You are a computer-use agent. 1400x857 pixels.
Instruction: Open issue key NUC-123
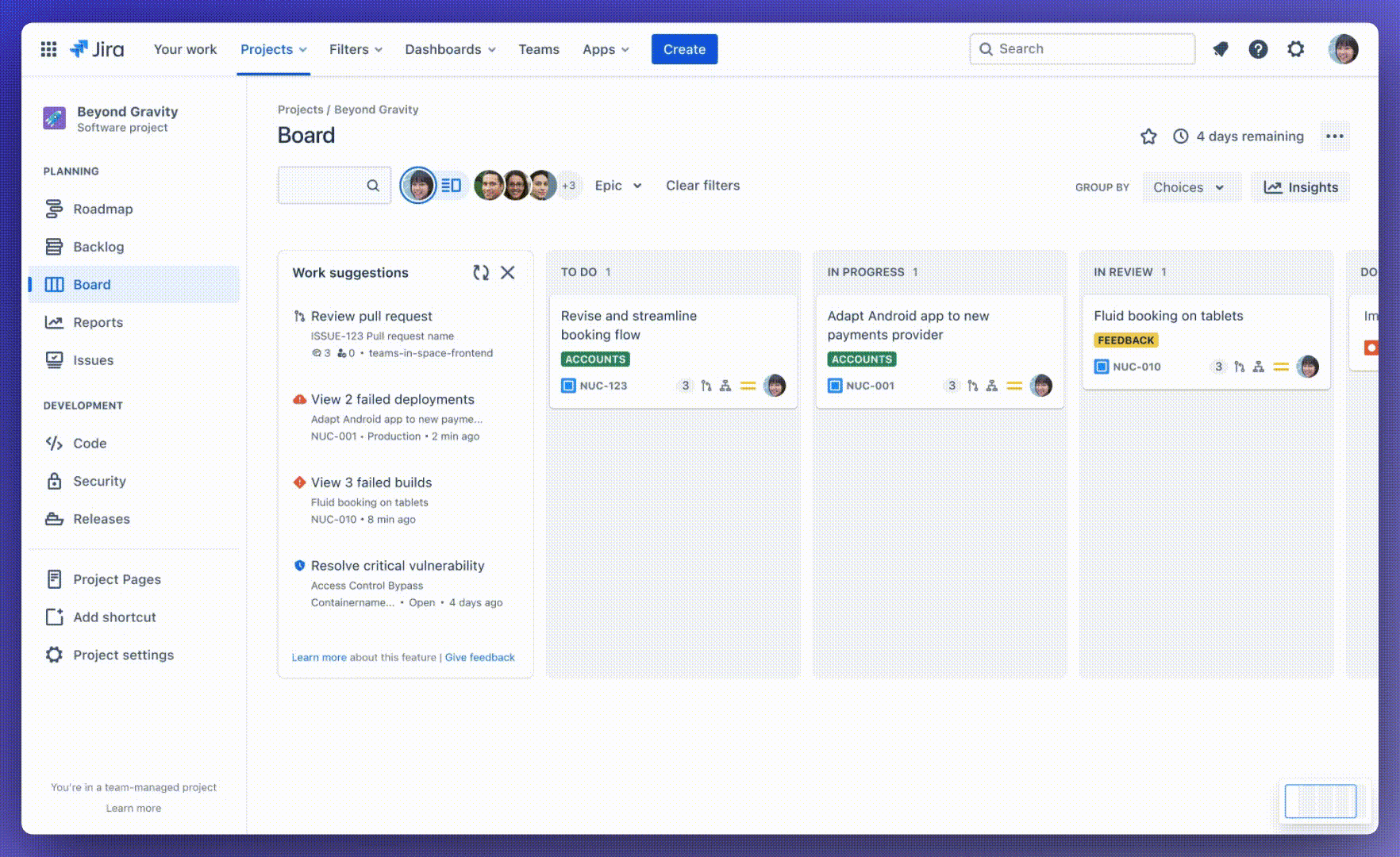(603, 386)
